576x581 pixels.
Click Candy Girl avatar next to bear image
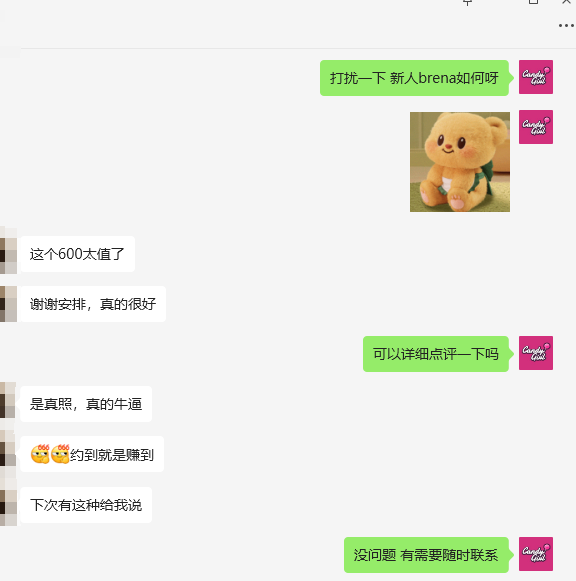click(536, 127)
